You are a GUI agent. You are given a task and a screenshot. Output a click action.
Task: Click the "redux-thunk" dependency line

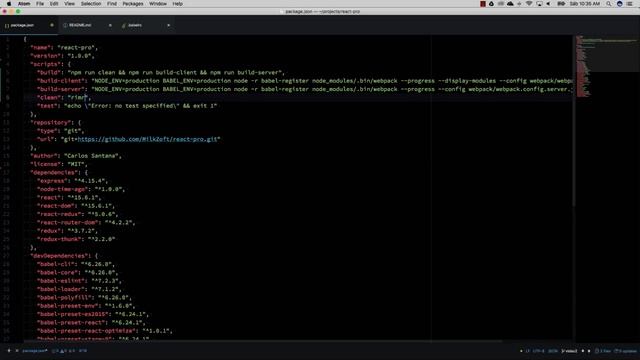(76, 239)
